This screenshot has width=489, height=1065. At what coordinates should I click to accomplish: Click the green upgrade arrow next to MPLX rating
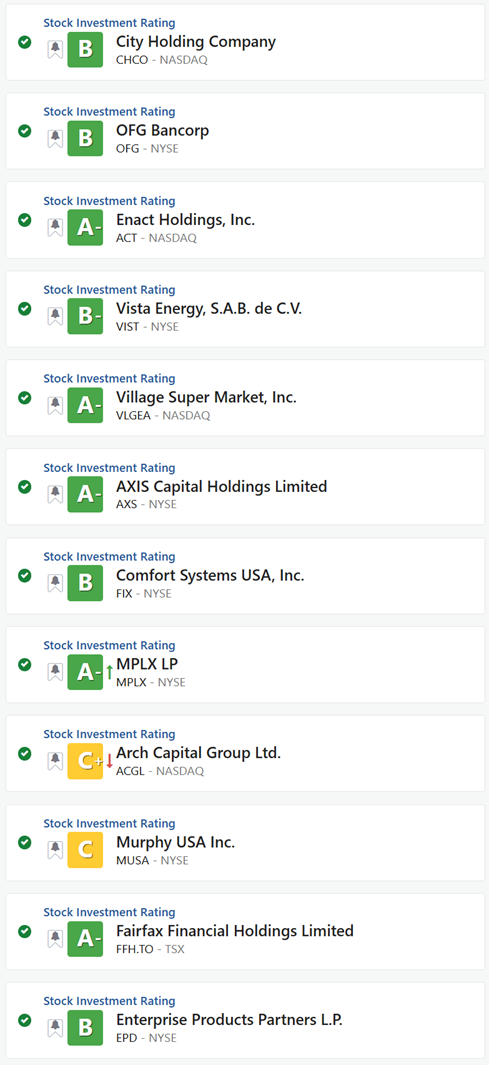coord(109,672)
